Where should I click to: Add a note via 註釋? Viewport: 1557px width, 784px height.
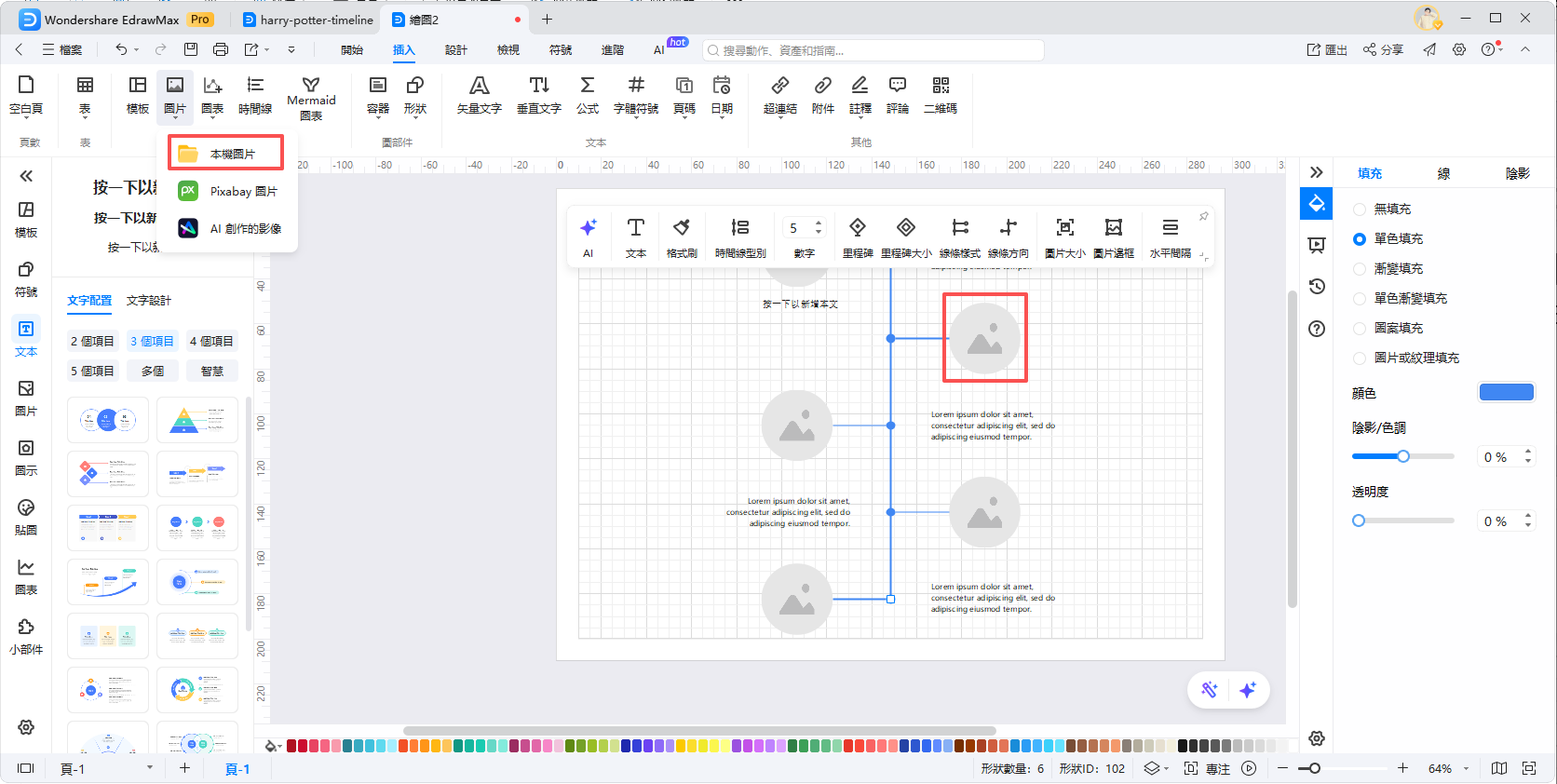click(860, 95)
